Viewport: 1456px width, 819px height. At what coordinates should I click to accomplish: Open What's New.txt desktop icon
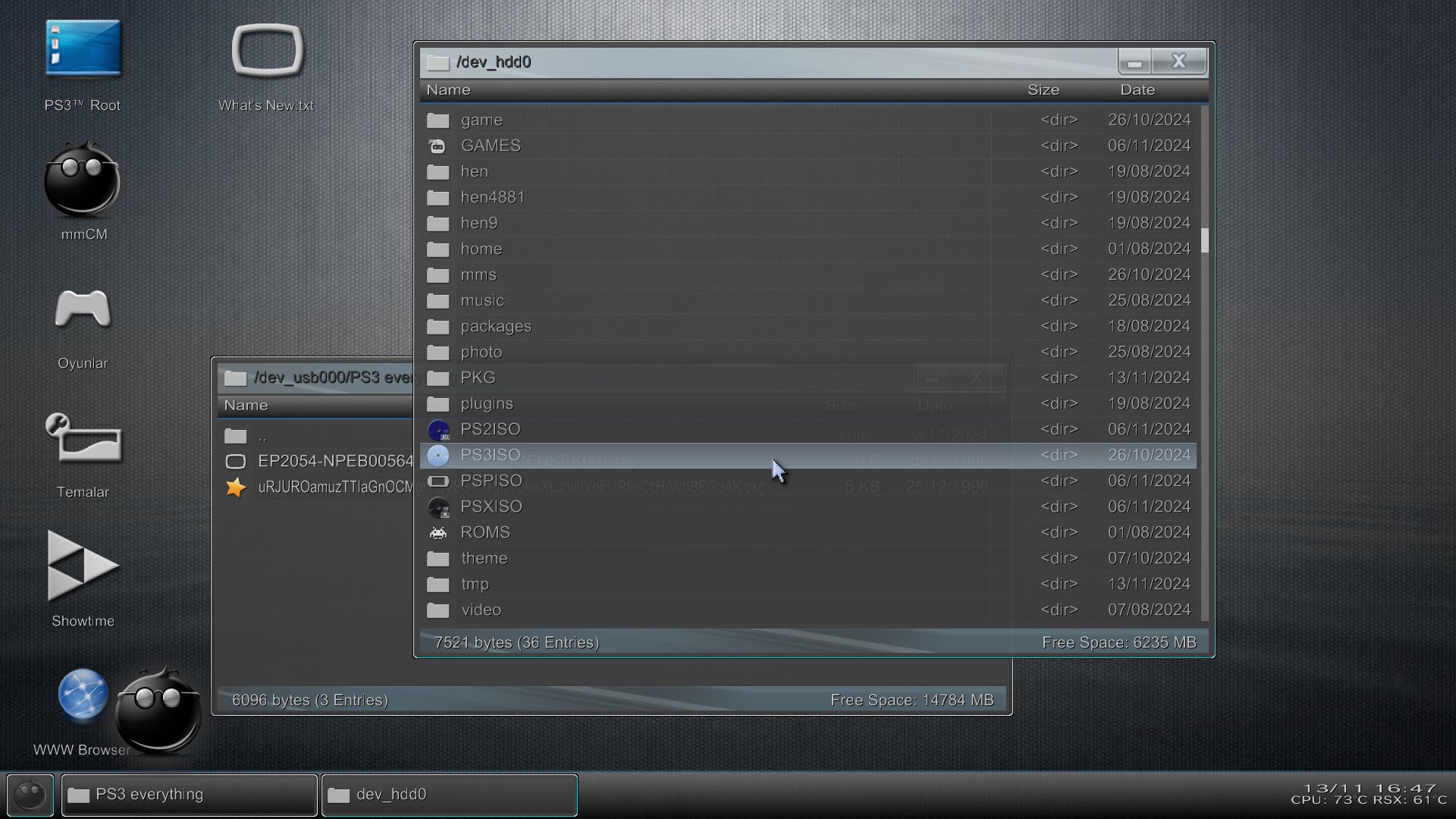[267, 52]
